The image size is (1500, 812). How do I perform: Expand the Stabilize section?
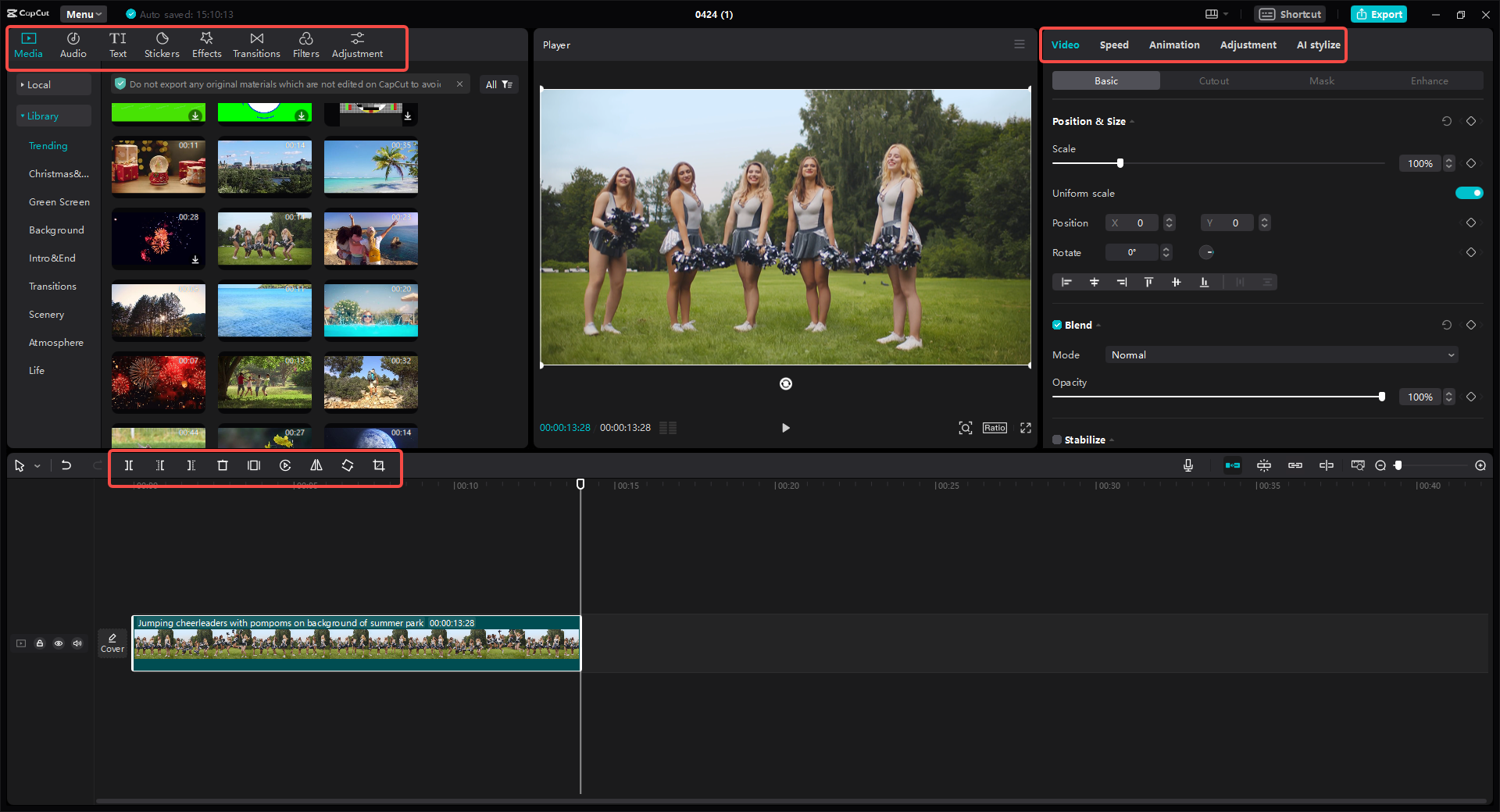[1112, 439]
